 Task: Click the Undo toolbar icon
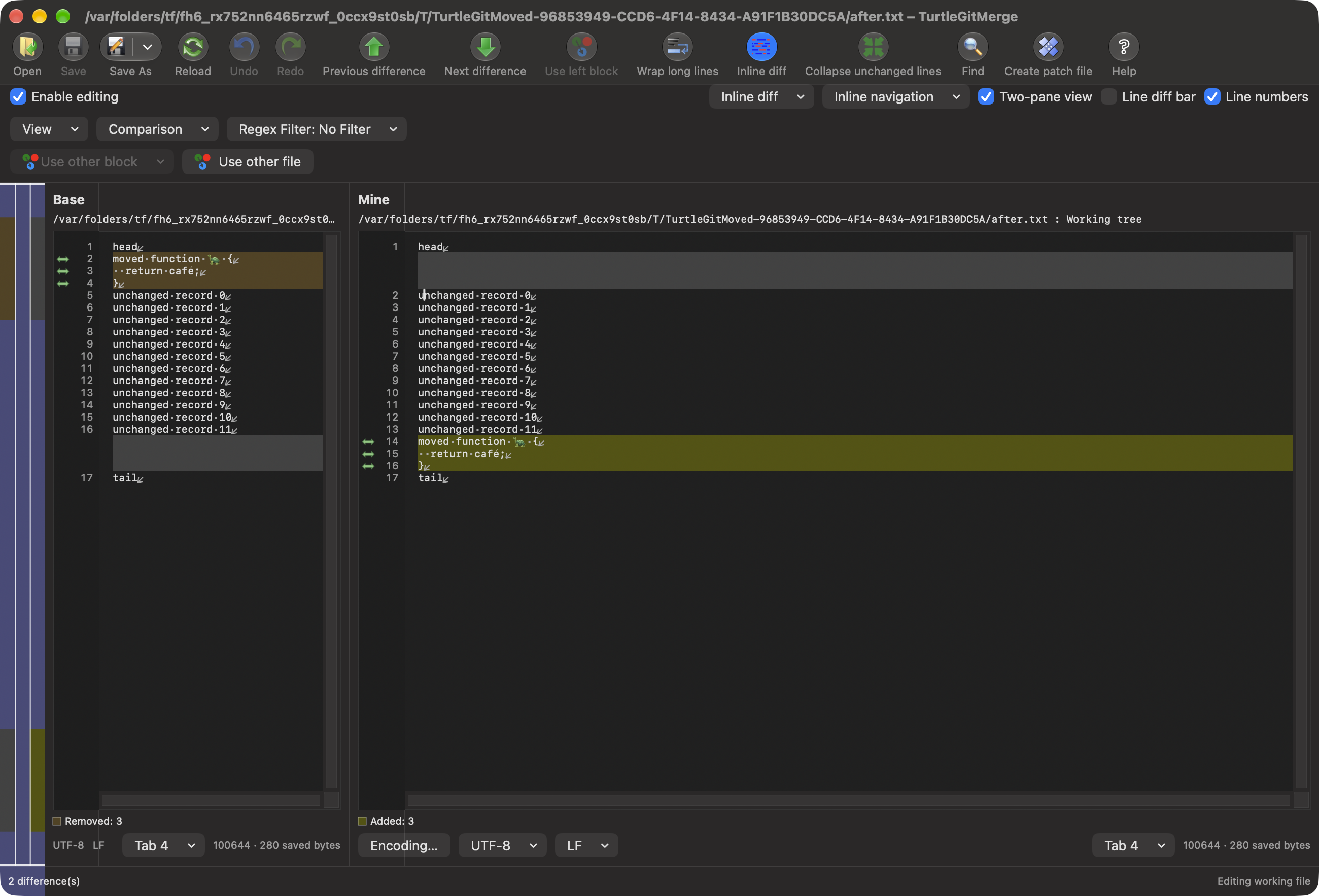(244, 47)
